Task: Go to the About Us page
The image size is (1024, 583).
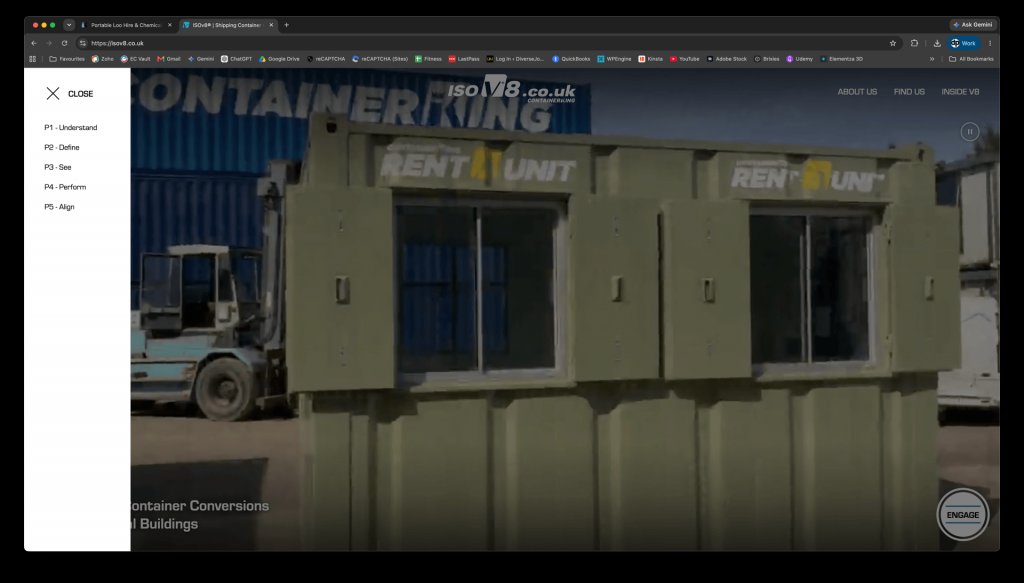Action: pos(857,92)
